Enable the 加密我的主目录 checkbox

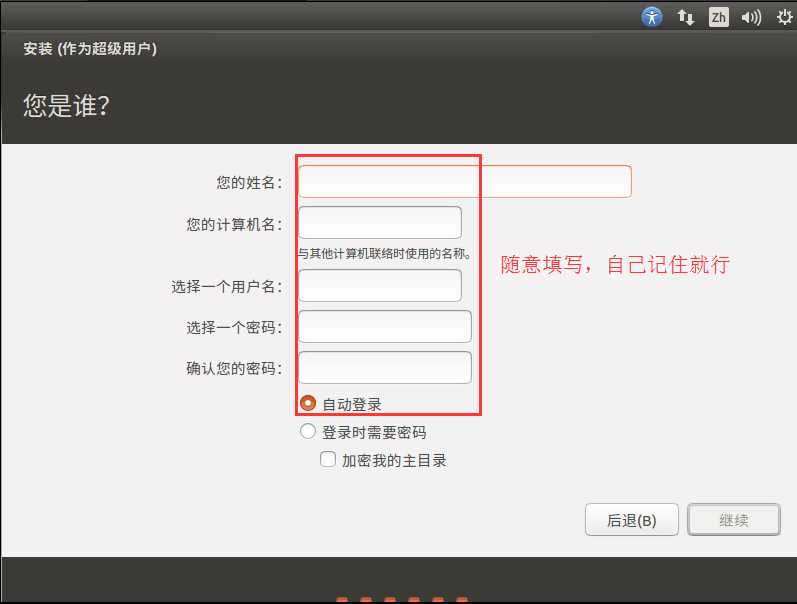(328, 459)
